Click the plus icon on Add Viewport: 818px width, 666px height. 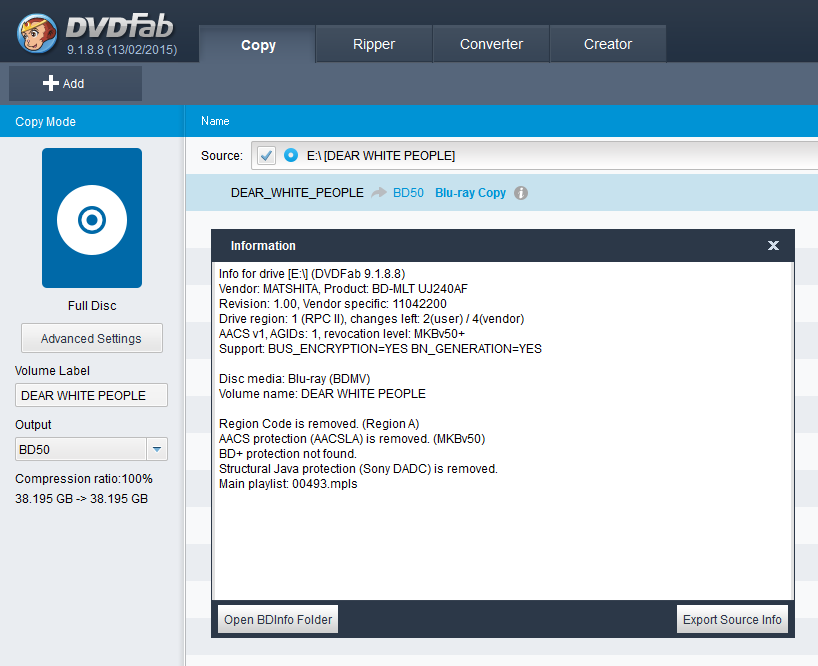point(51,83)
